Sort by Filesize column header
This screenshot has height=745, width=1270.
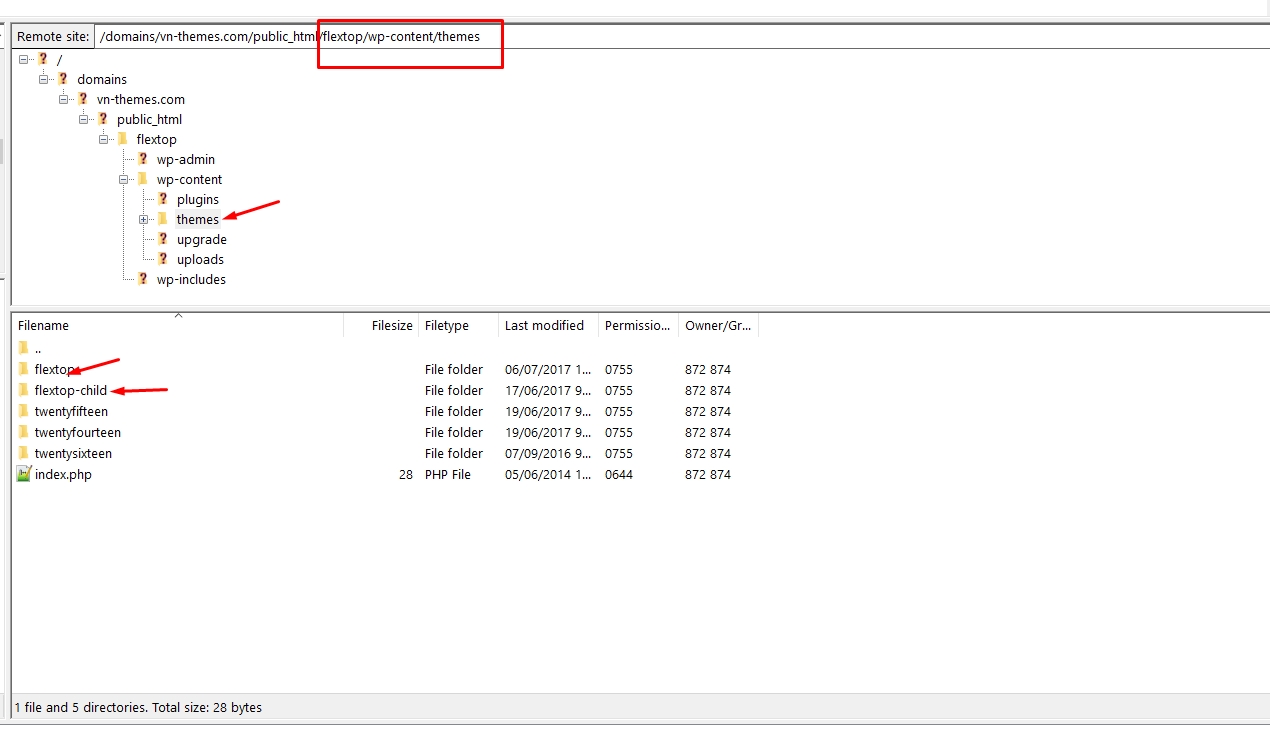tap(391, 325)
